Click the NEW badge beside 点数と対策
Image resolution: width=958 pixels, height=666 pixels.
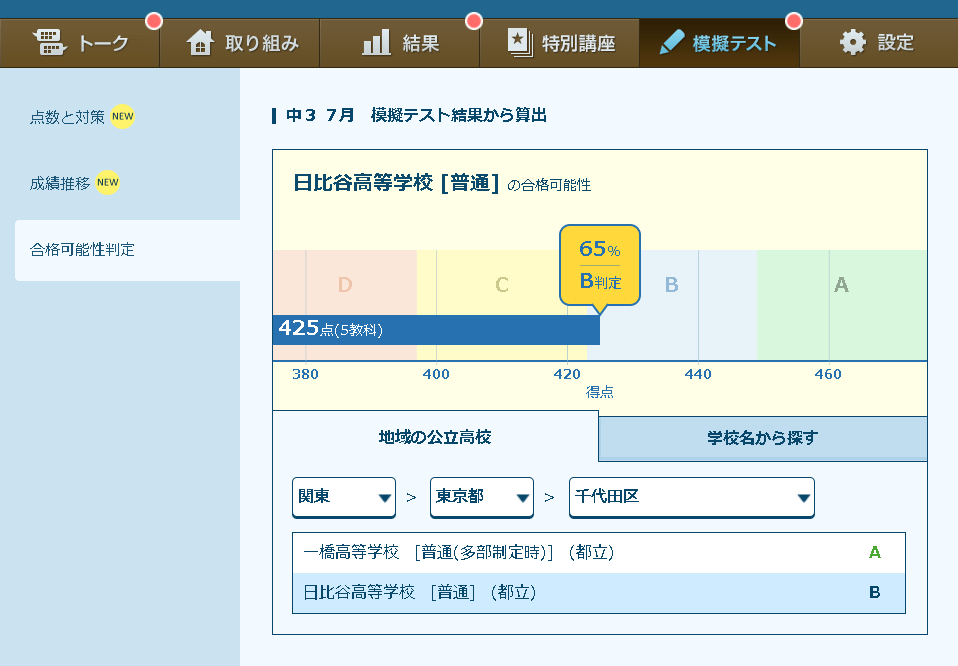click(122, 116)
